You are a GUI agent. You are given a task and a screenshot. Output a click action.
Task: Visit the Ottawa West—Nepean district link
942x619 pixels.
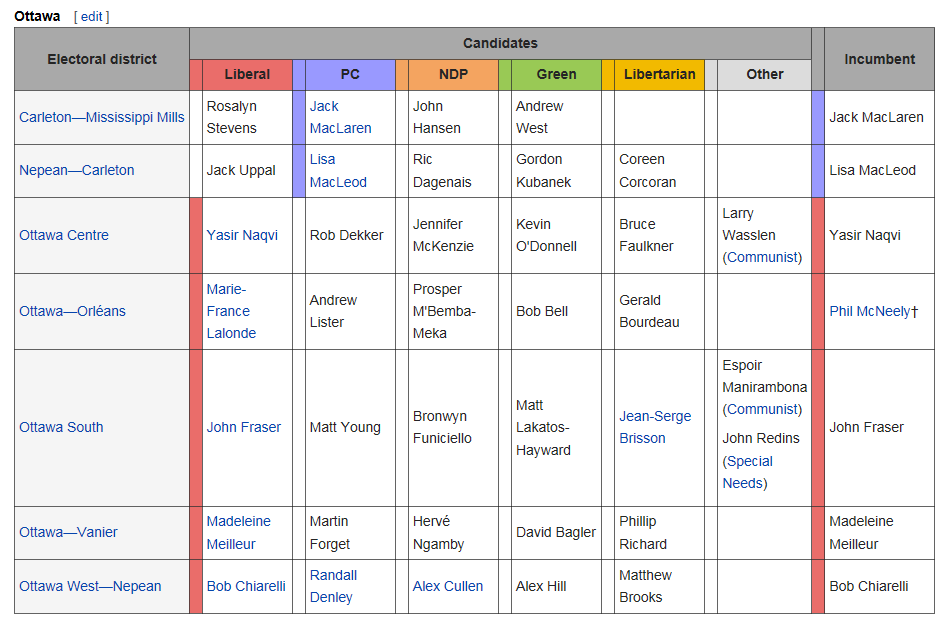(90, 586)
